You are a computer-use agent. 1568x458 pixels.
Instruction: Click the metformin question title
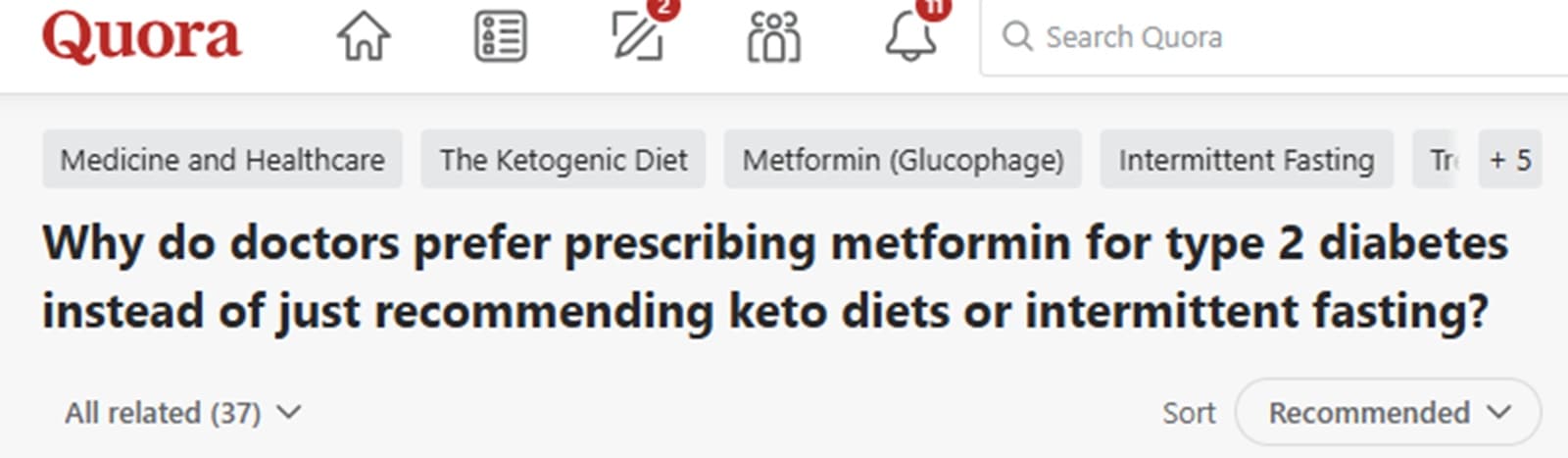[x=775, y=278]
